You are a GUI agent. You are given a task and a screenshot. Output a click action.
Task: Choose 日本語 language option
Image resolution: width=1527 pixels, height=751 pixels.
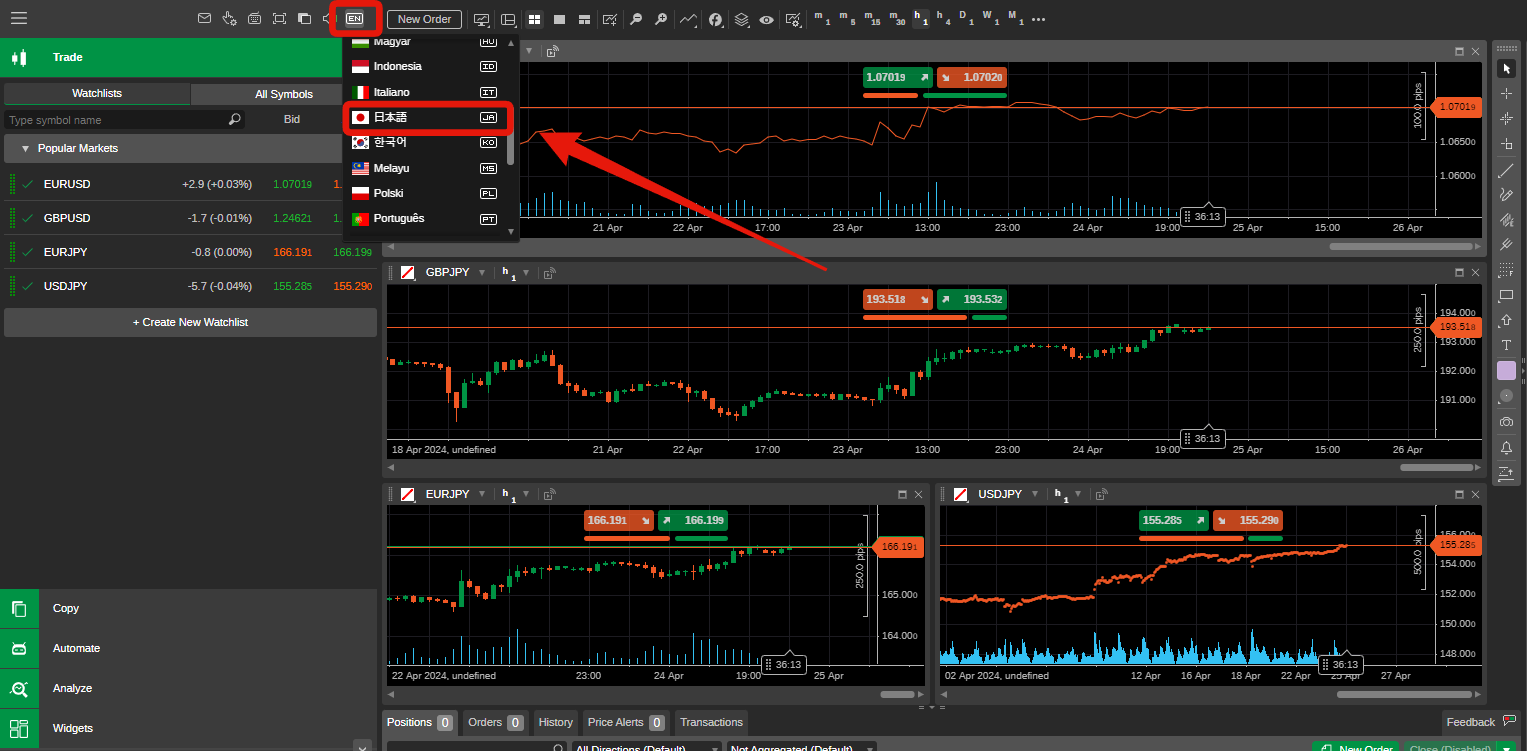point(425,117)
